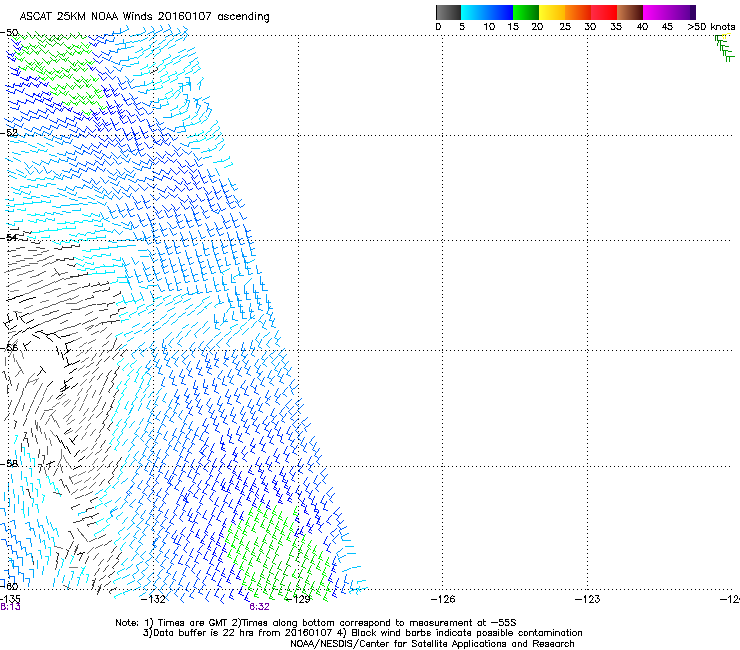740x650 pixels.
Task: Click the red 30-35 knots legend segment
Action: point(604,12)
